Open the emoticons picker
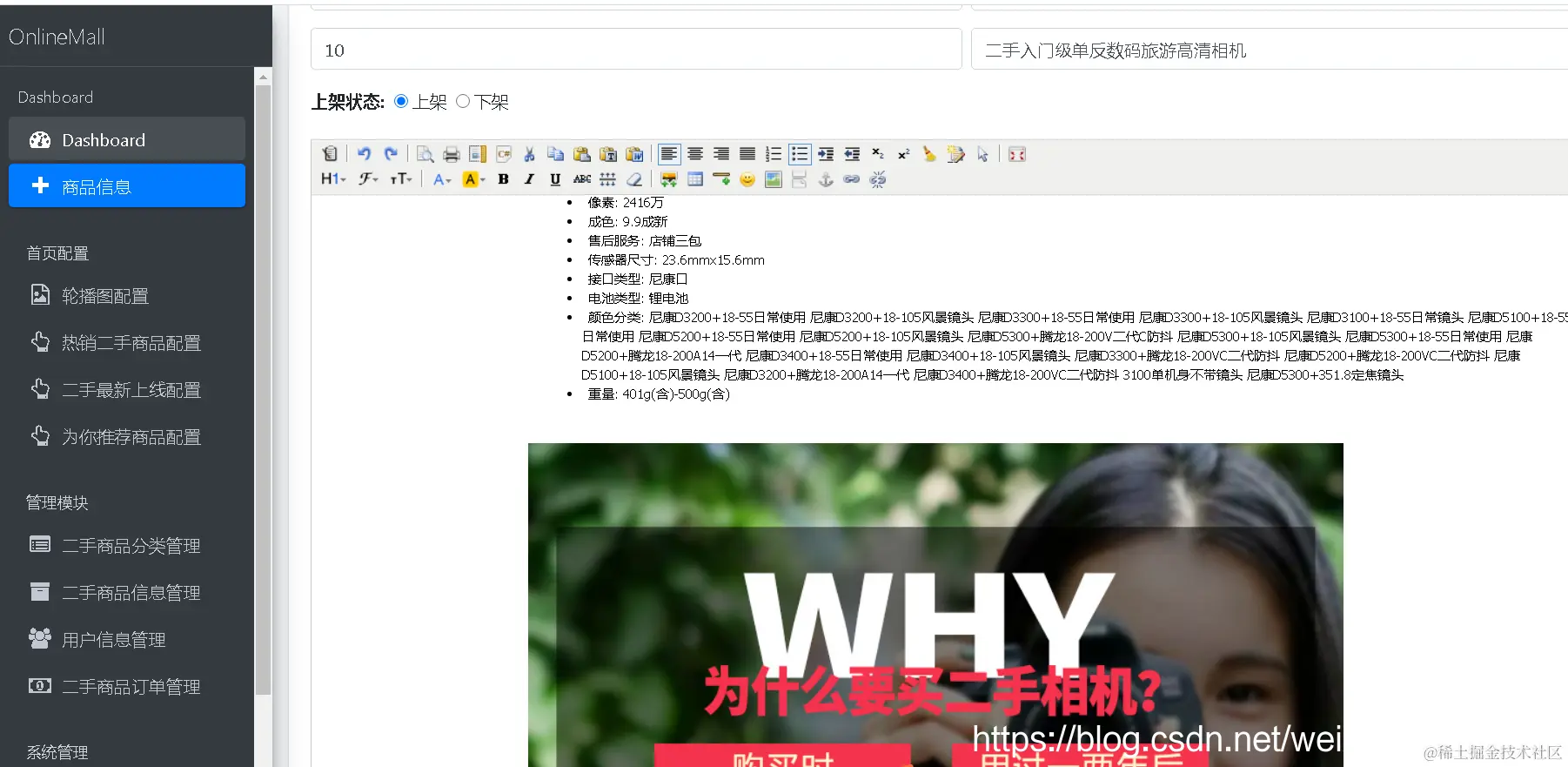Image resolution: width=1568 pixels, height=767 pixels. pyautogui.click(x=747, y=179)
